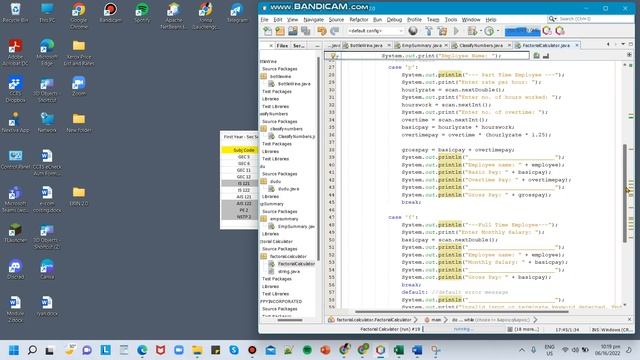The image size is (640, 360).
Task: Switch to the ClassifyNumbers.java tab
Action: click(481, 45)
